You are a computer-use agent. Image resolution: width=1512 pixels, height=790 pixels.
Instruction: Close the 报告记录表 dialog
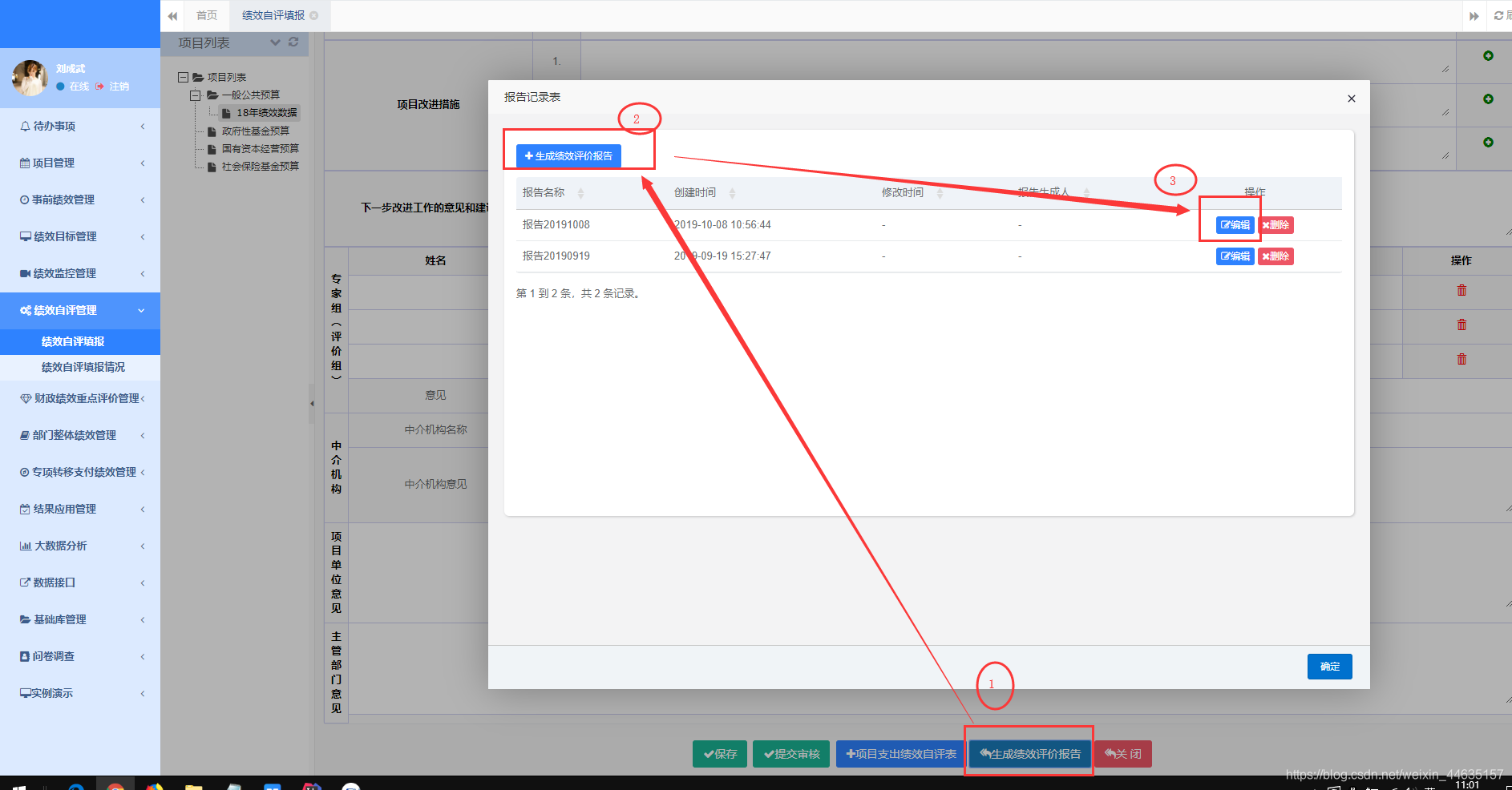pos(1352,99)
